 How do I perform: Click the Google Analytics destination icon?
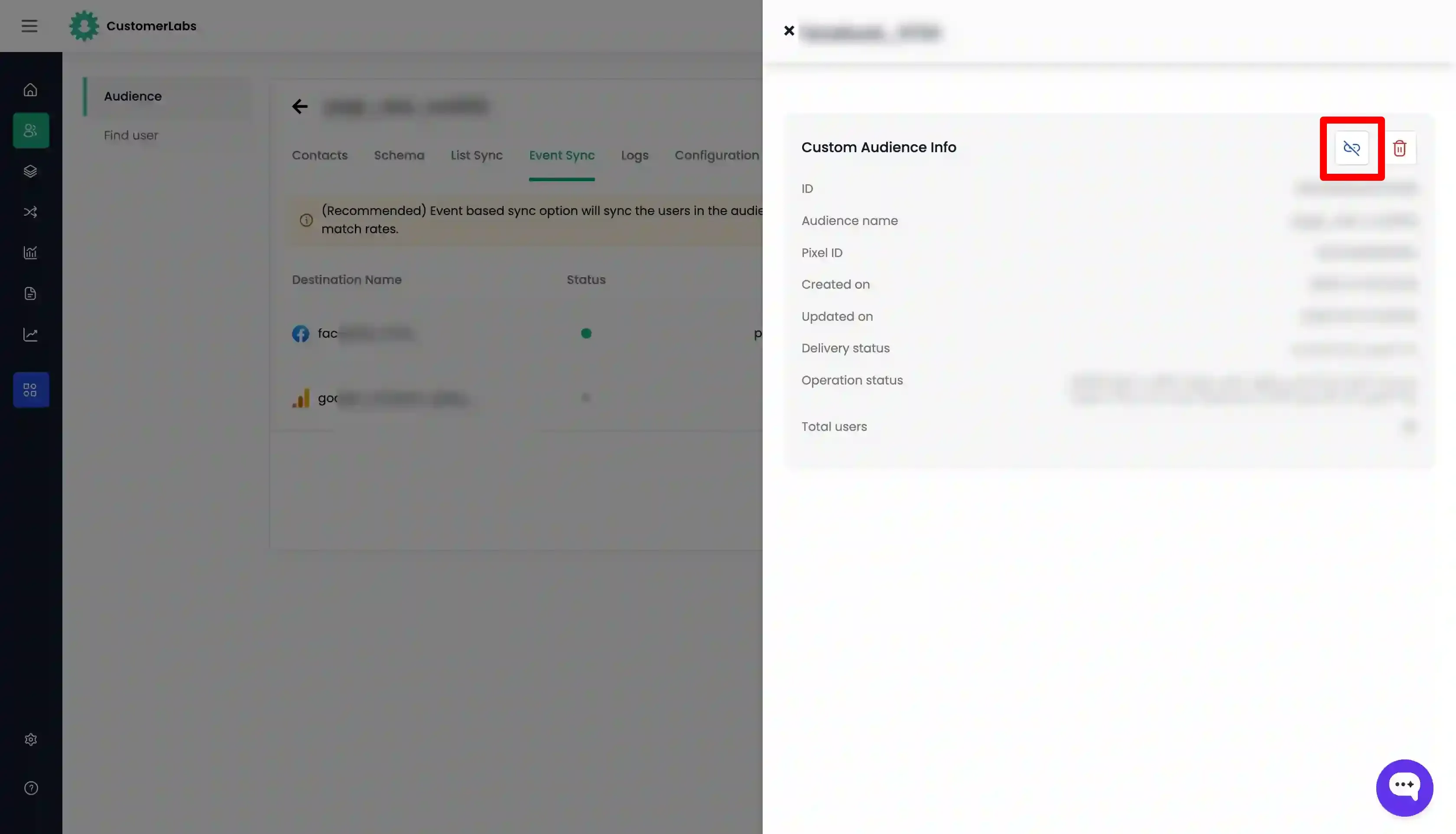tap(301, 398)
